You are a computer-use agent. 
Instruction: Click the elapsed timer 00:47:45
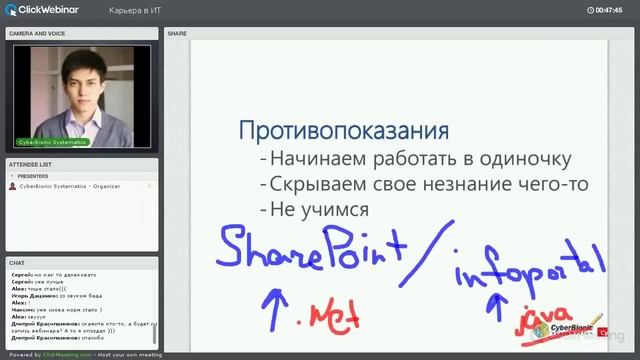[x=609, y=10]
